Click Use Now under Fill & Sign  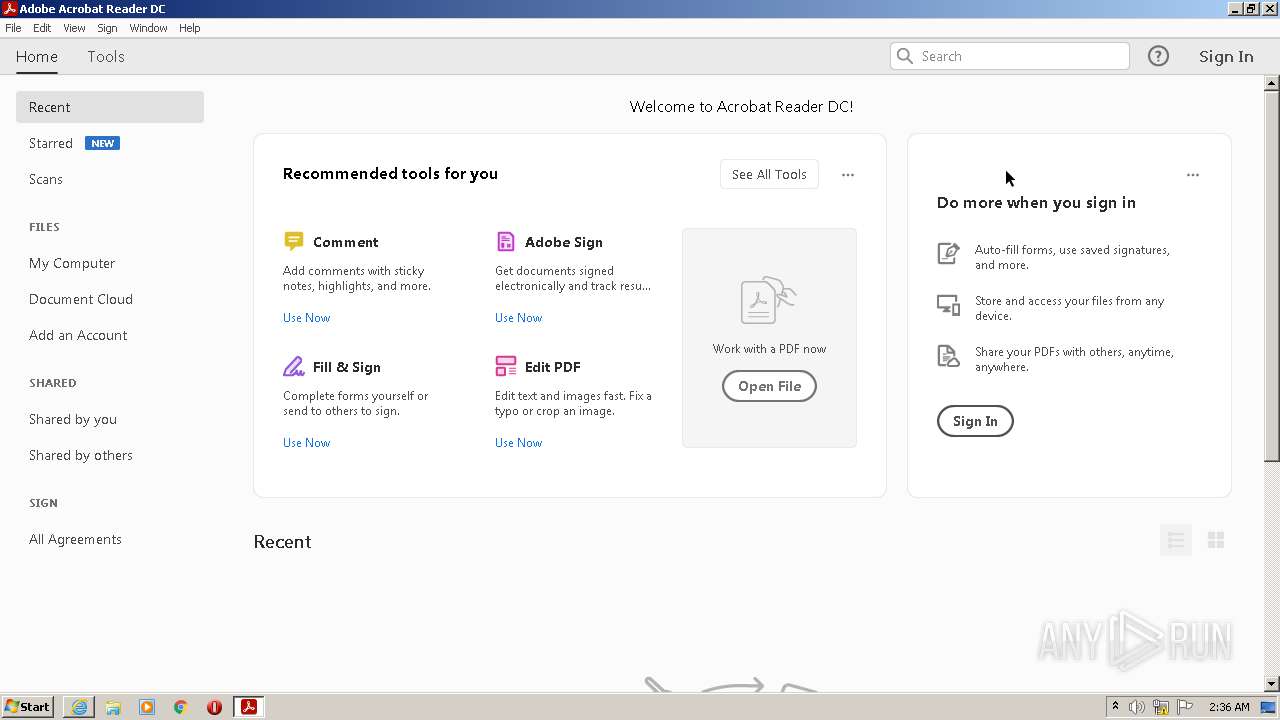[306, 443]
